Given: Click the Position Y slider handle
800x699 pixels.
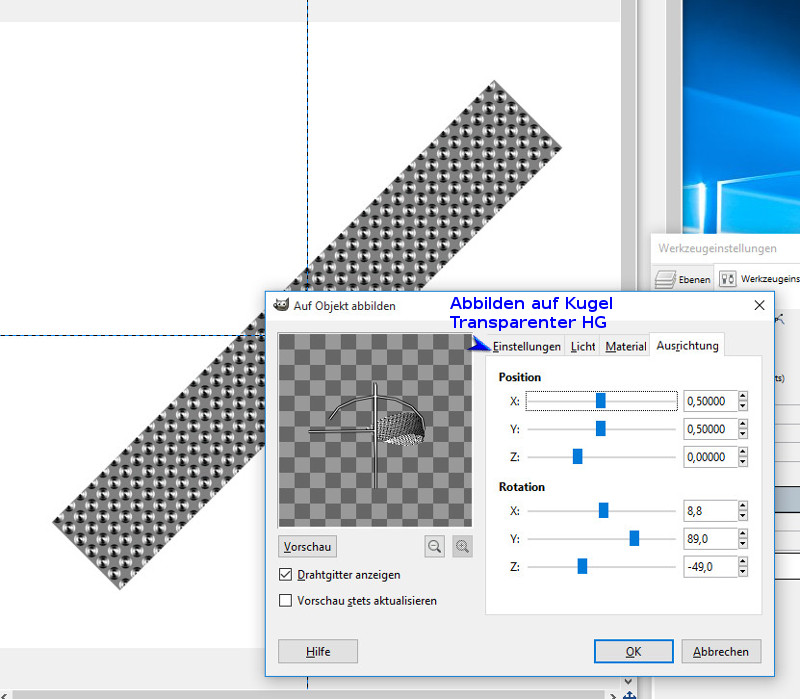Looking at the screenshot, I should tap(601, 429).
